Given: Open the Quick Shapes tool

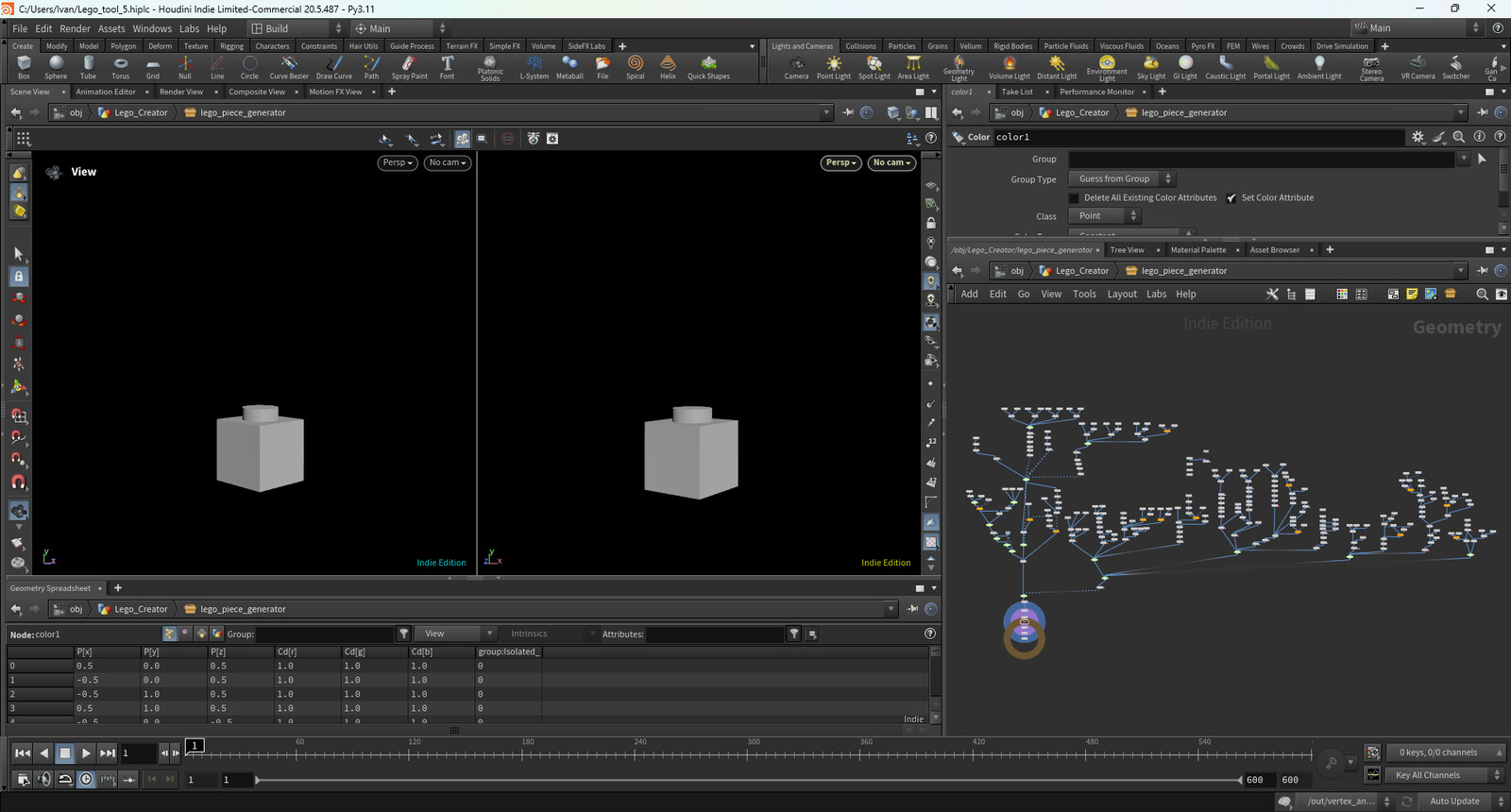Looking at the screenshot, I should [708, 67].
